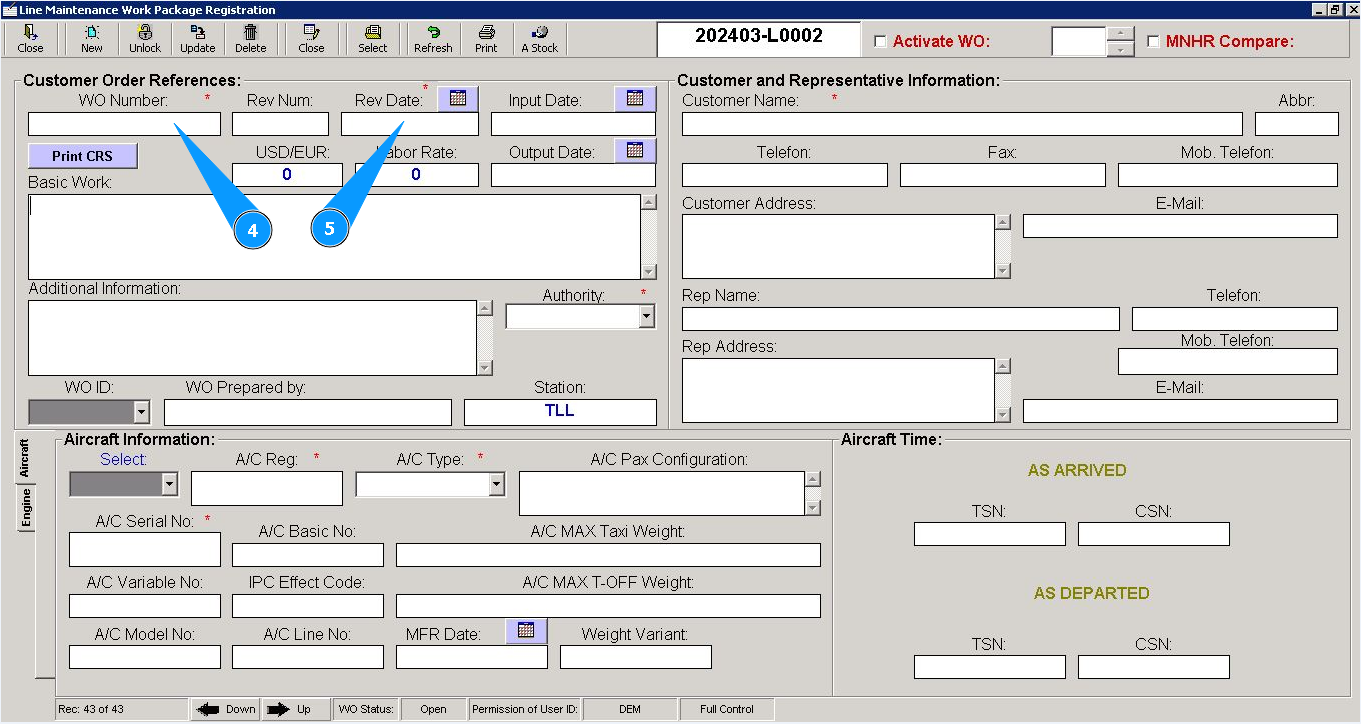Hit the Delete trash can icon
1361x724 pixels.
click(x=250, y=38)
